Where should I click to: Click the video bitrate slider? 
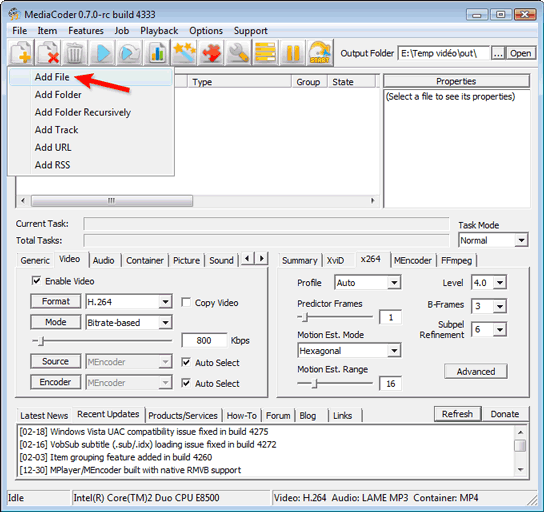(x=102, y=341)
